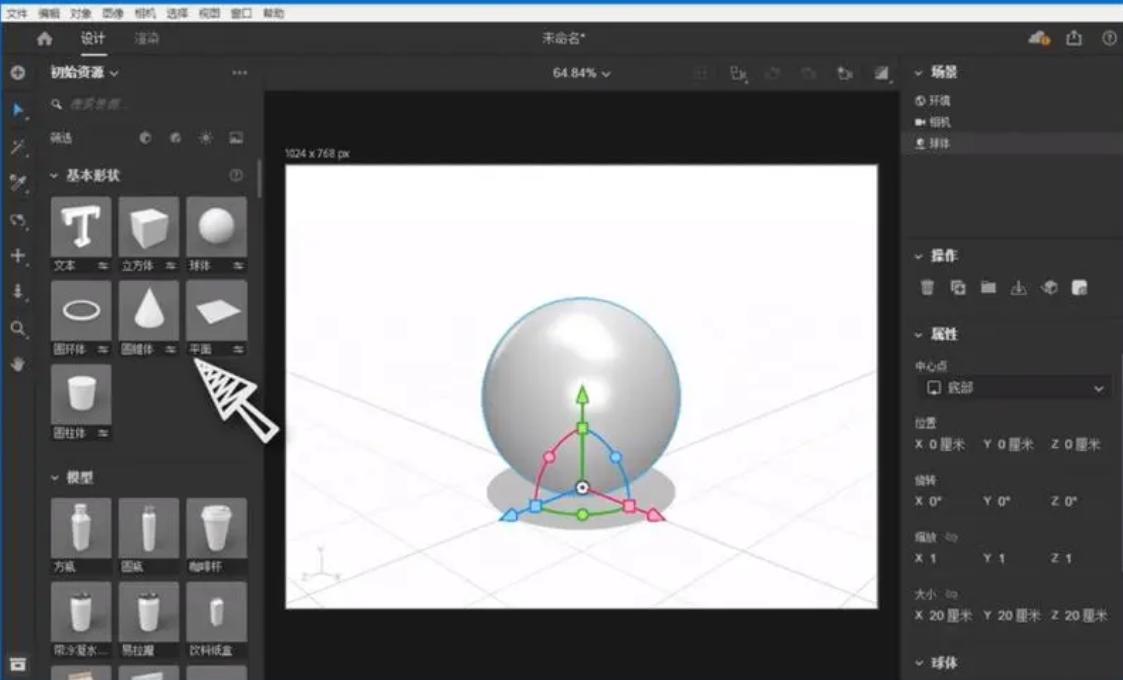Image resolution: width=1123 pixels, height=680 pixels.
Task: Collapse the 属性 panel section
Action: (919, 335)
